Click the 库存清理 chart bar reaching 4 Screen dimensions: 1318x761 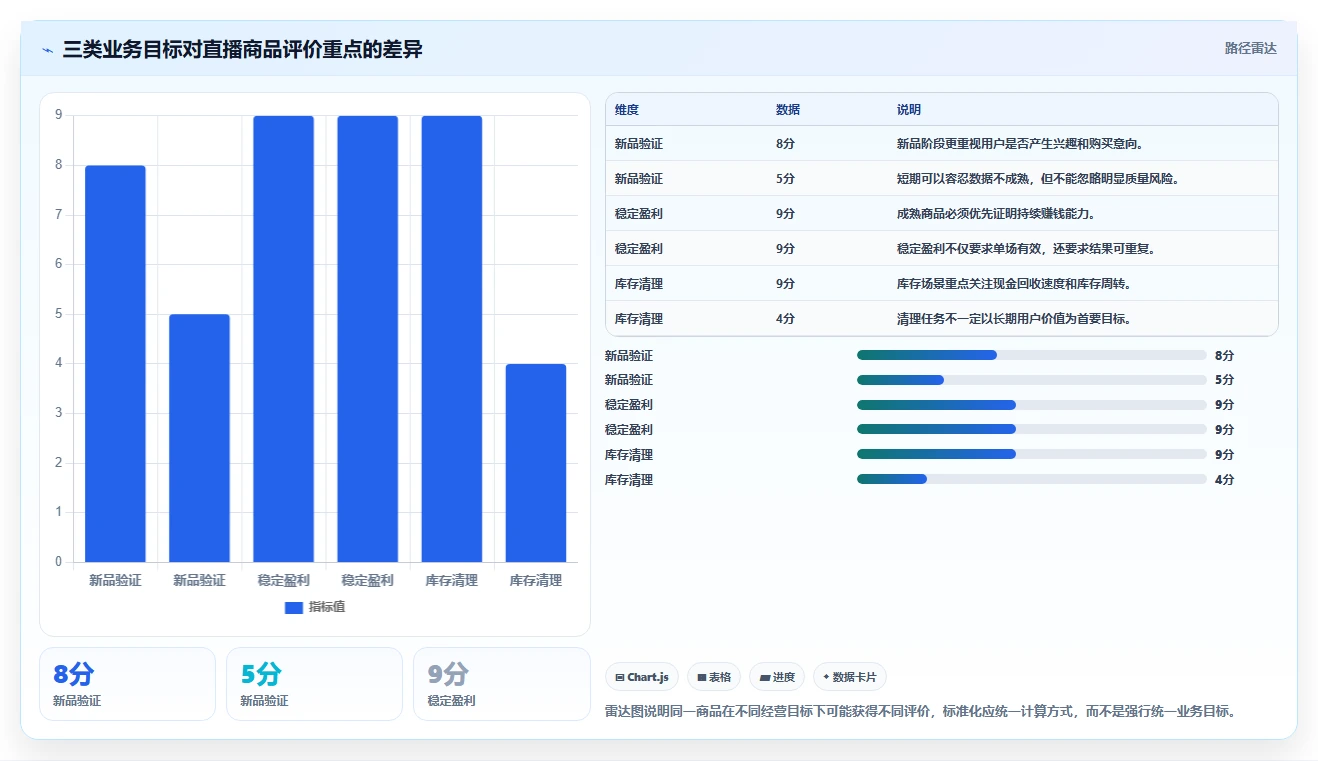535,463
